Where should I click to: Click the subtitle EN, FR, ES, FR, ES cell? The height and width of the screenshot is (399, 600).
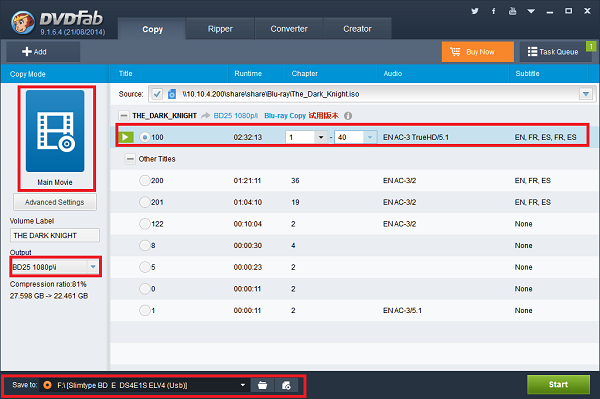(x=545, y=137)
